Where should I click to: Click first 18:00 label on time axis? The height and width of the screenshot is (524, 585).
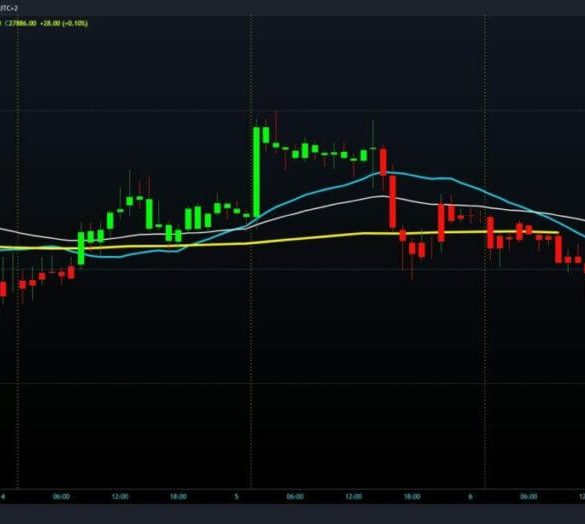point(178,496)
